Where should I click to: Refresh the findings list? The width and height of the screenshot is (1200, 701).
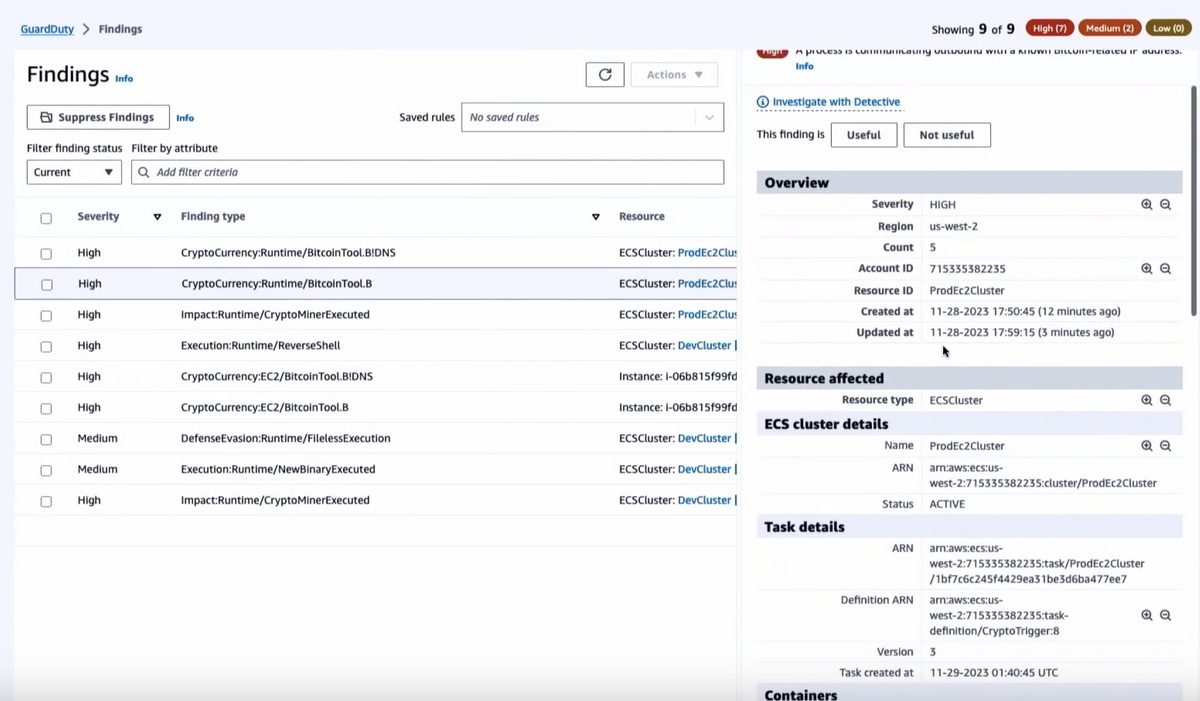pyautogui.click(x=605, y=75)
